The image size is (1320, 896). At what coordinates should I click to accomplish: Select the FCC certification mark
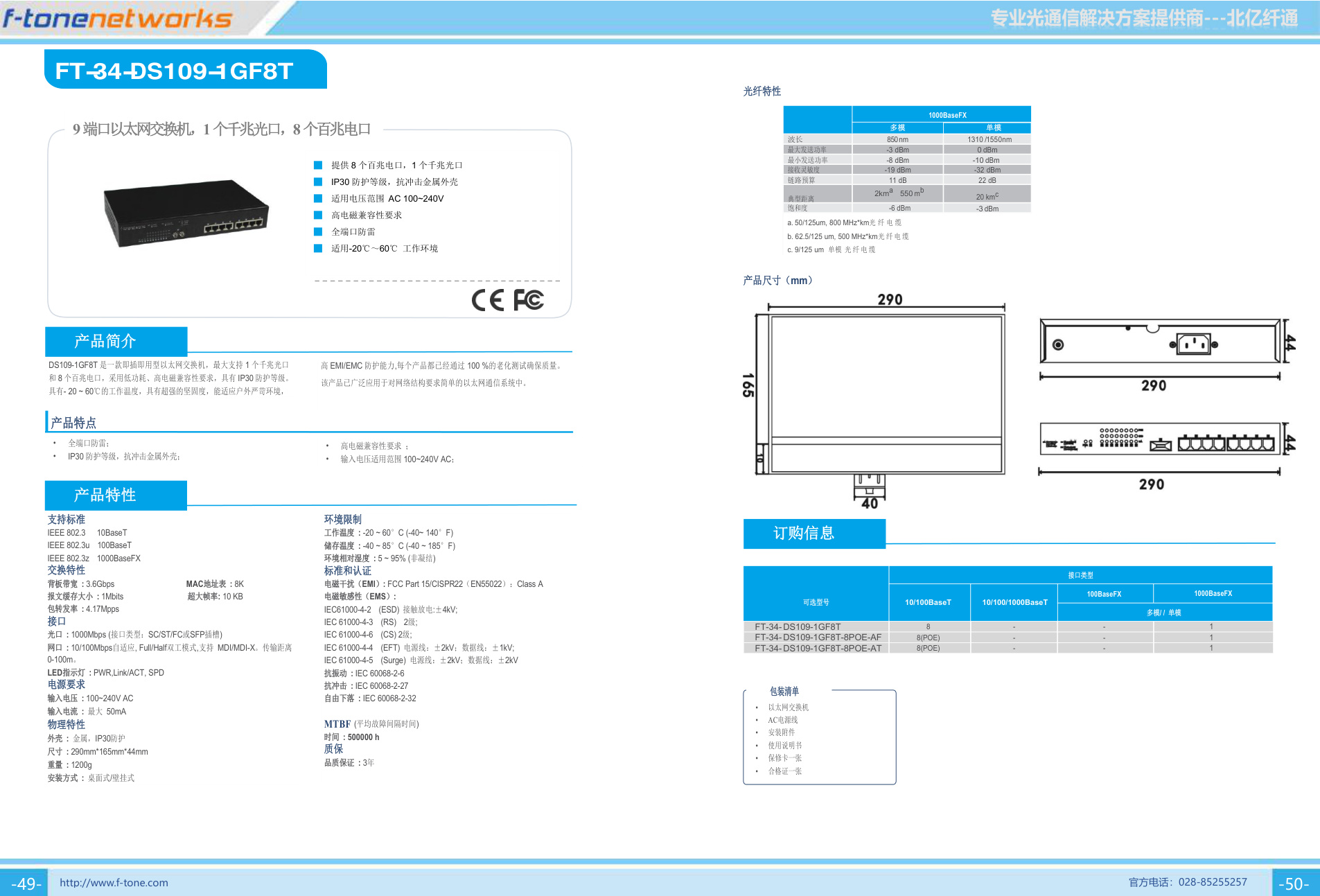[x=529, y=299]
